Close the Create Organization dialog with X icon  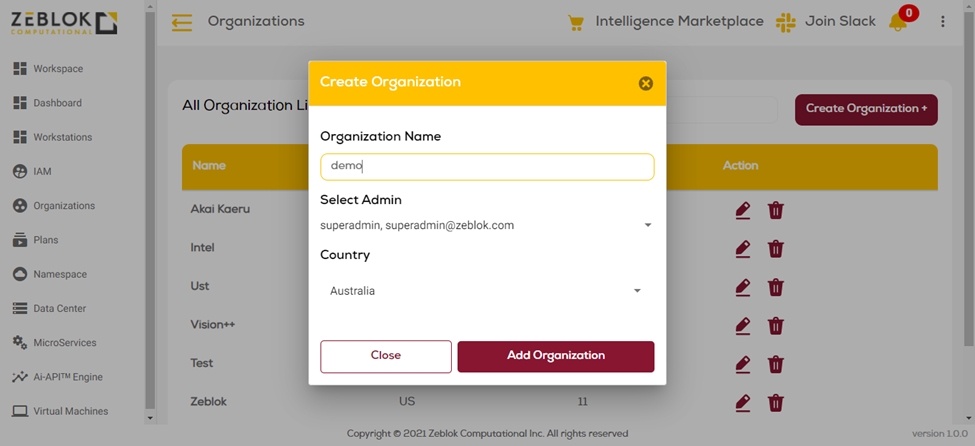click(x=645, y=83)
